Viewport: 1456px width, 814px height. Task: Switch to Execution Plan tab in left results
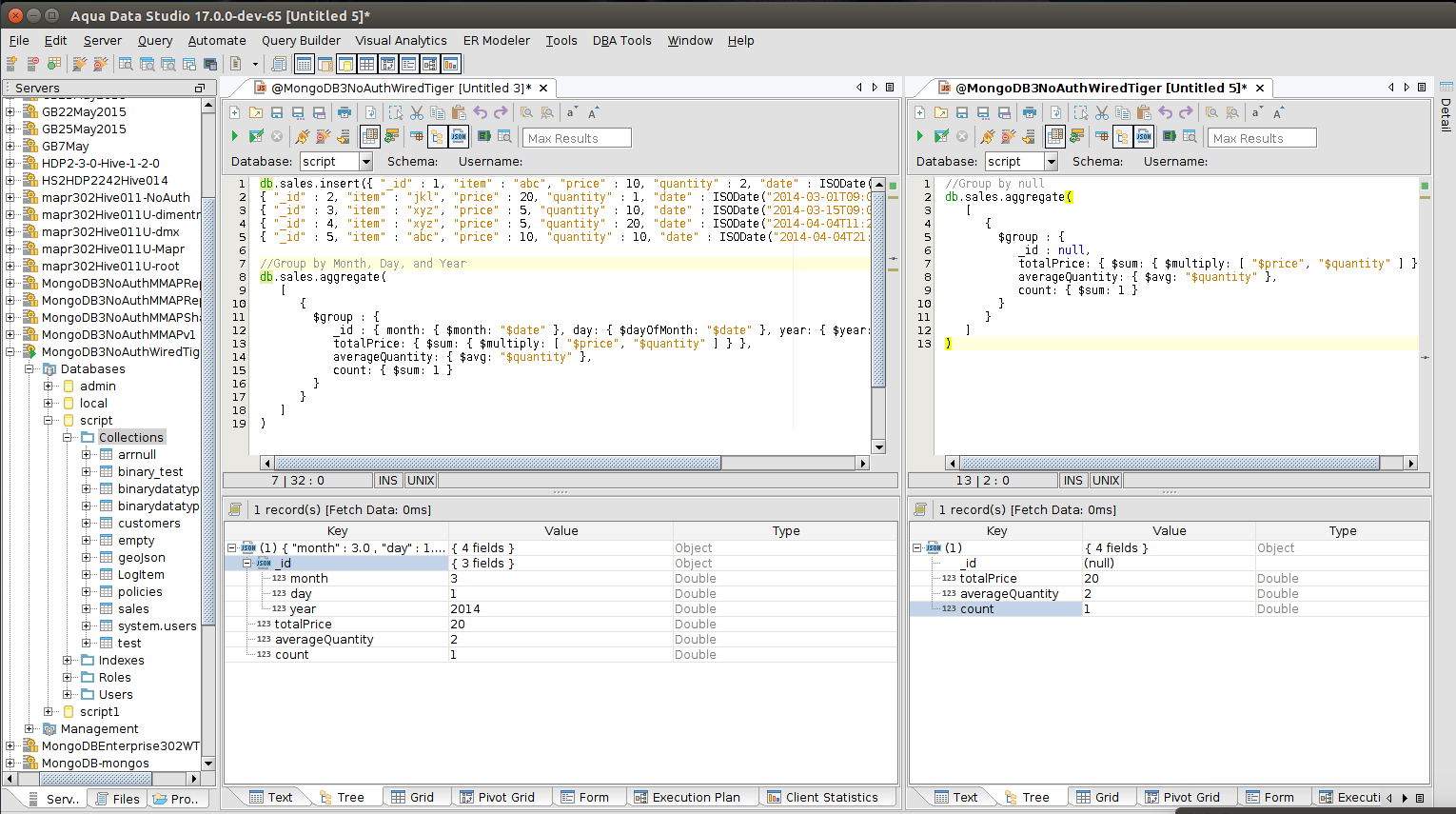[686, 798]
